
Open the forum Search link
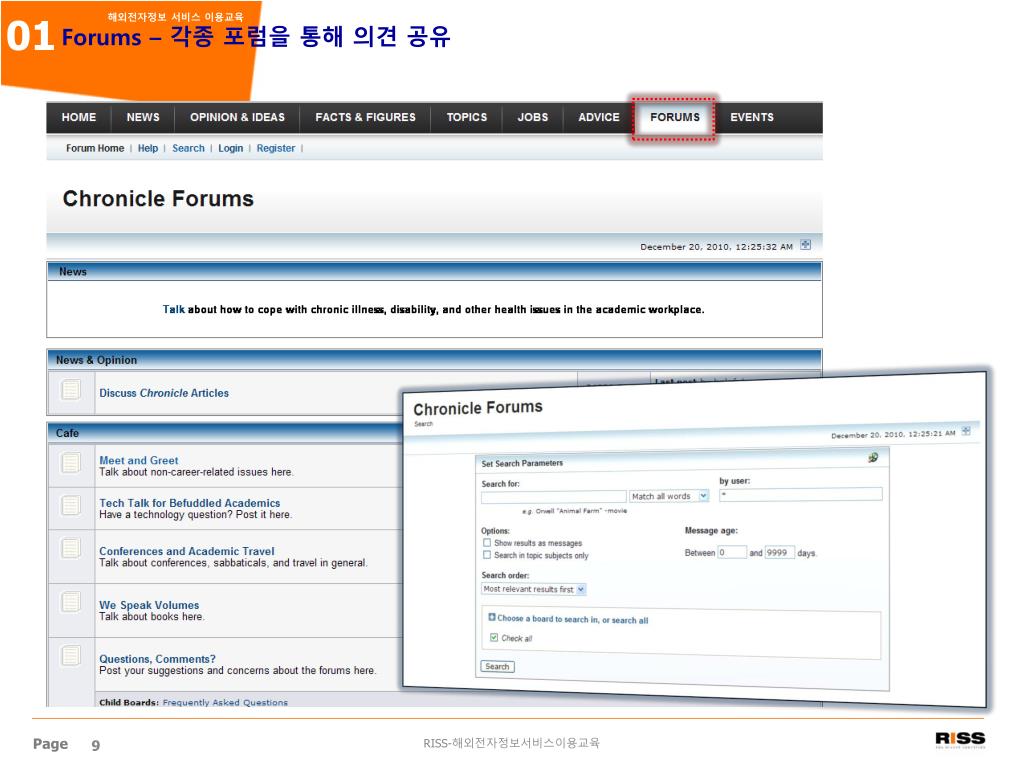pos(188,148)
